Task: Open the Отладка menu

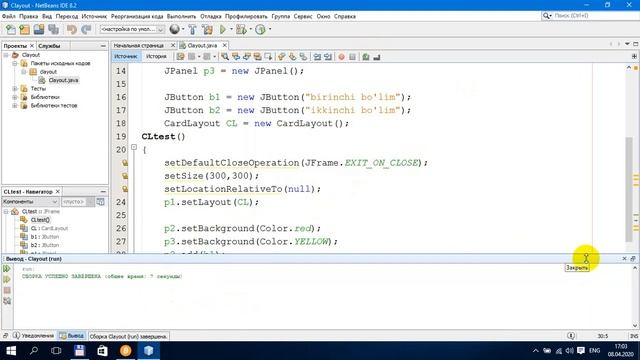Action: pyautogui.click(x=211, y=16)
